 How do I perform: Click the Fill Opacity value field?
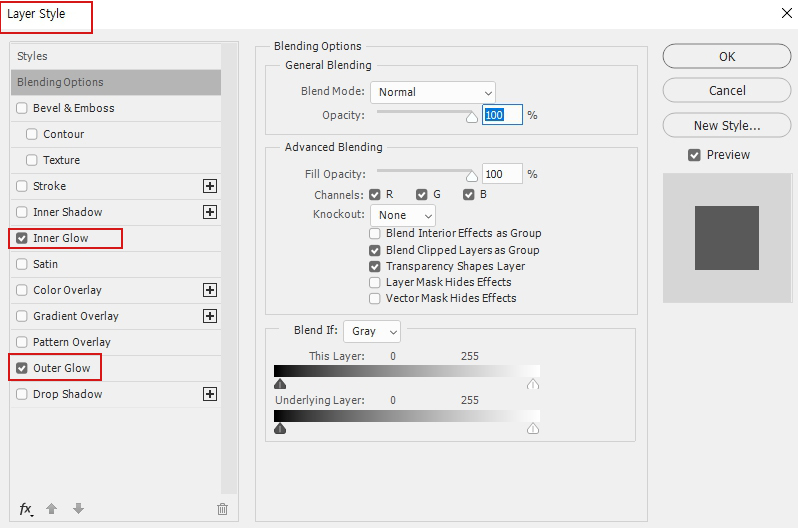tap(502, 174)
